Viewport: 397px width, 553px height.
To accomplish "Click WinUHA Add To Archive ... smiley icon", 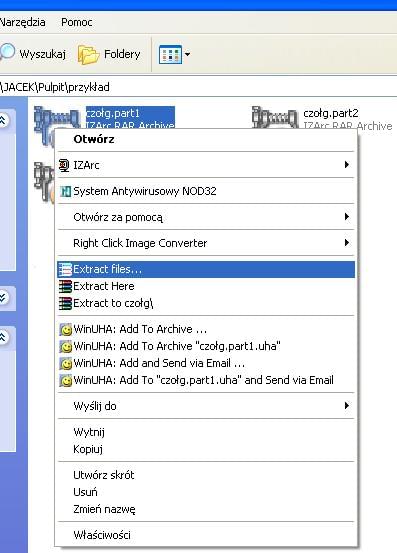I will click(66, 329).
